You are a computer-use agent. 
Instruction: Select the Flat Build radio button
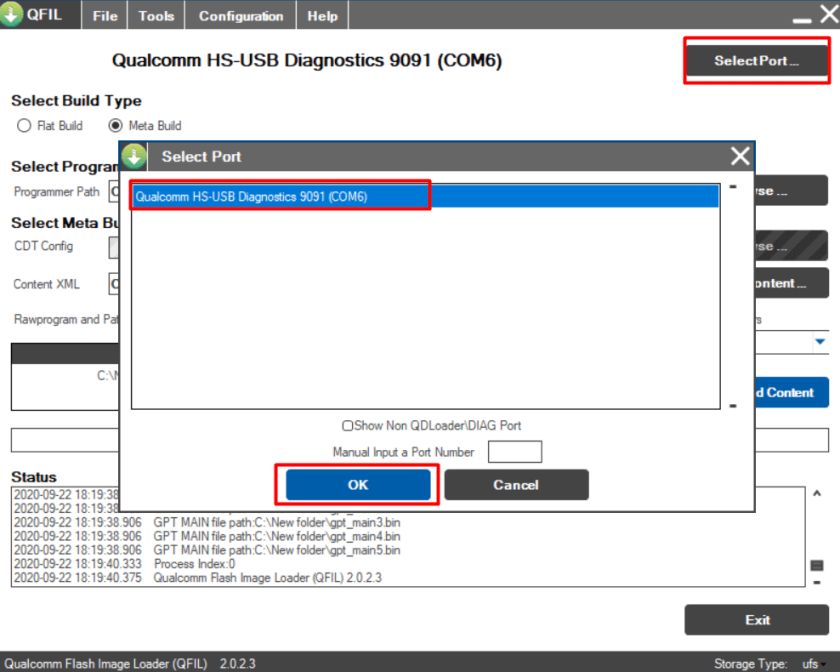[24, 125]
